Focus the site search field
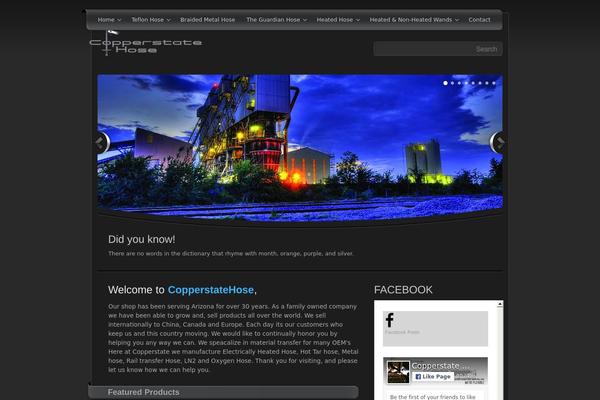The width and height of the screenshot is (600, 400). pos(423,49)
